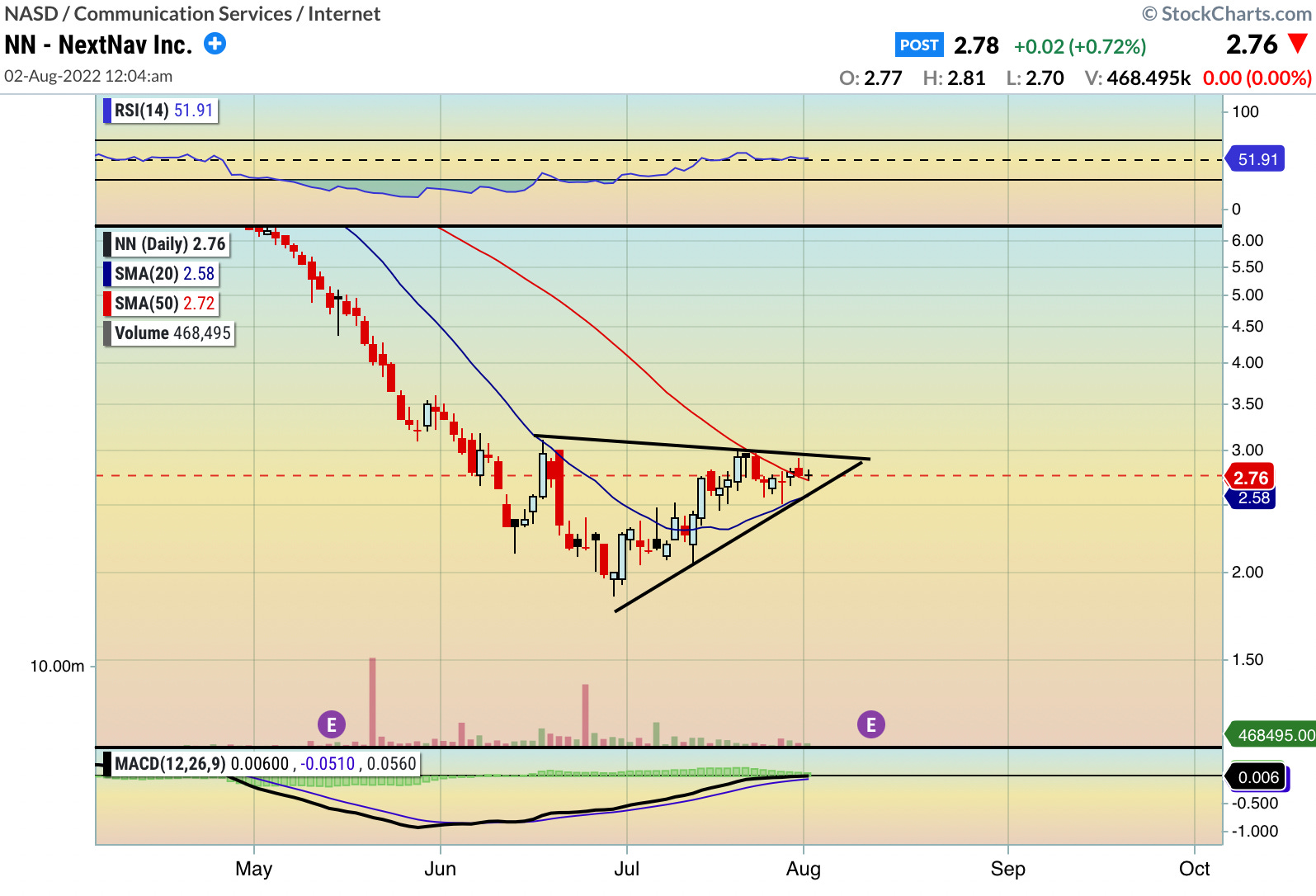Click the © StockCharts.com link

coord(1226,14)
